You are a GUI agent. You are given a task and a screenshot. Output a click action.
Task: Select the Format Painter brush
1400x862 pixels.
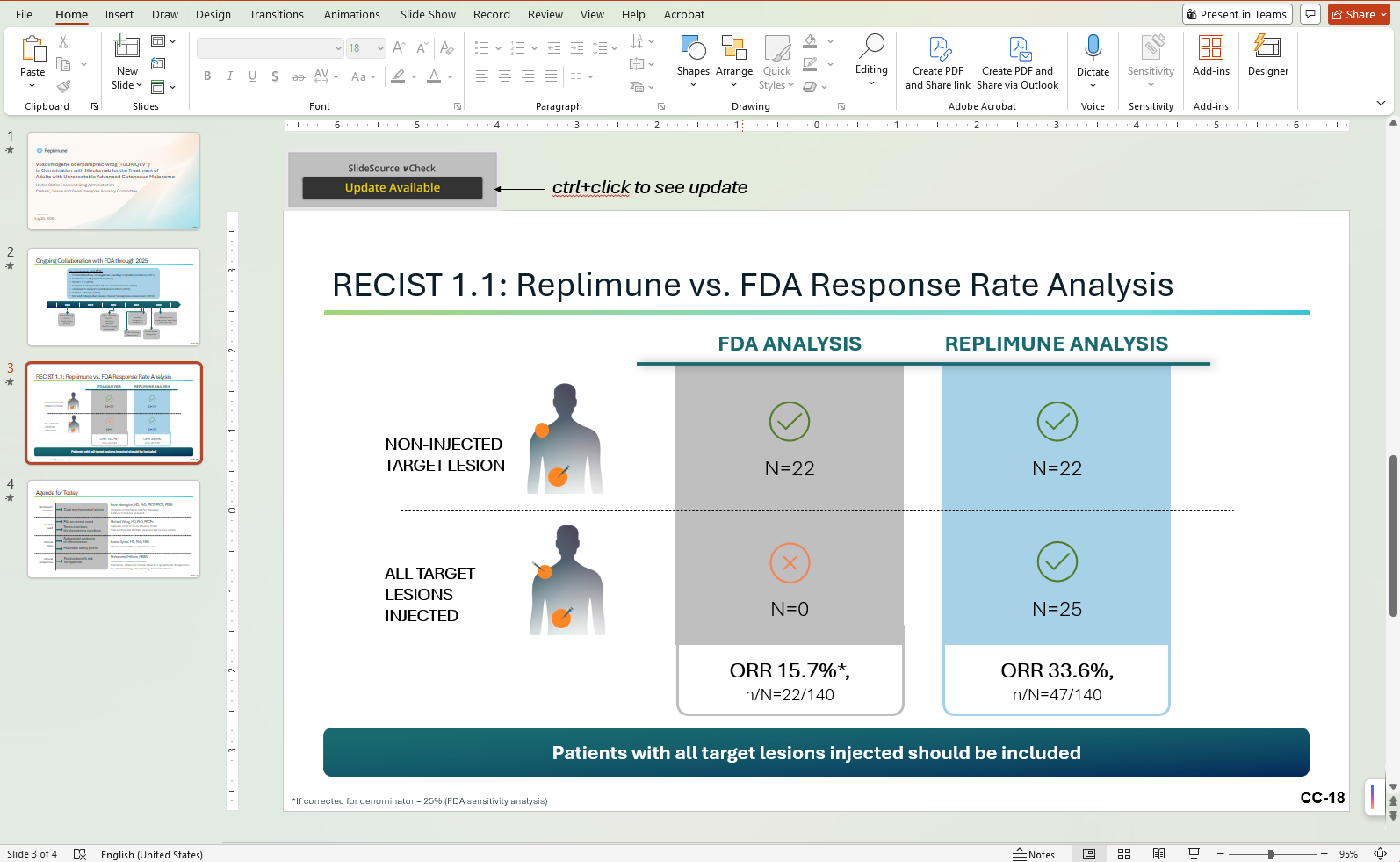click(63, 86)
